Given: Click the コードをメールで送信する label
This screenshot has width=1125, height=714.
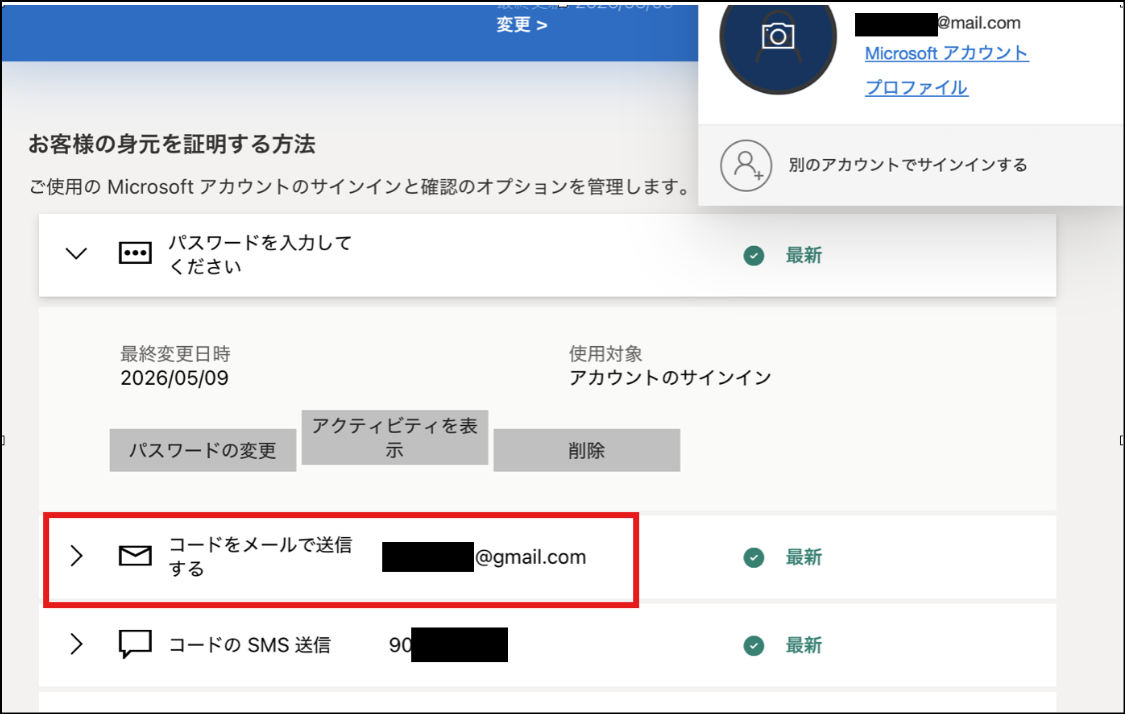Looking at the screenshot, I should coord(260,557).
